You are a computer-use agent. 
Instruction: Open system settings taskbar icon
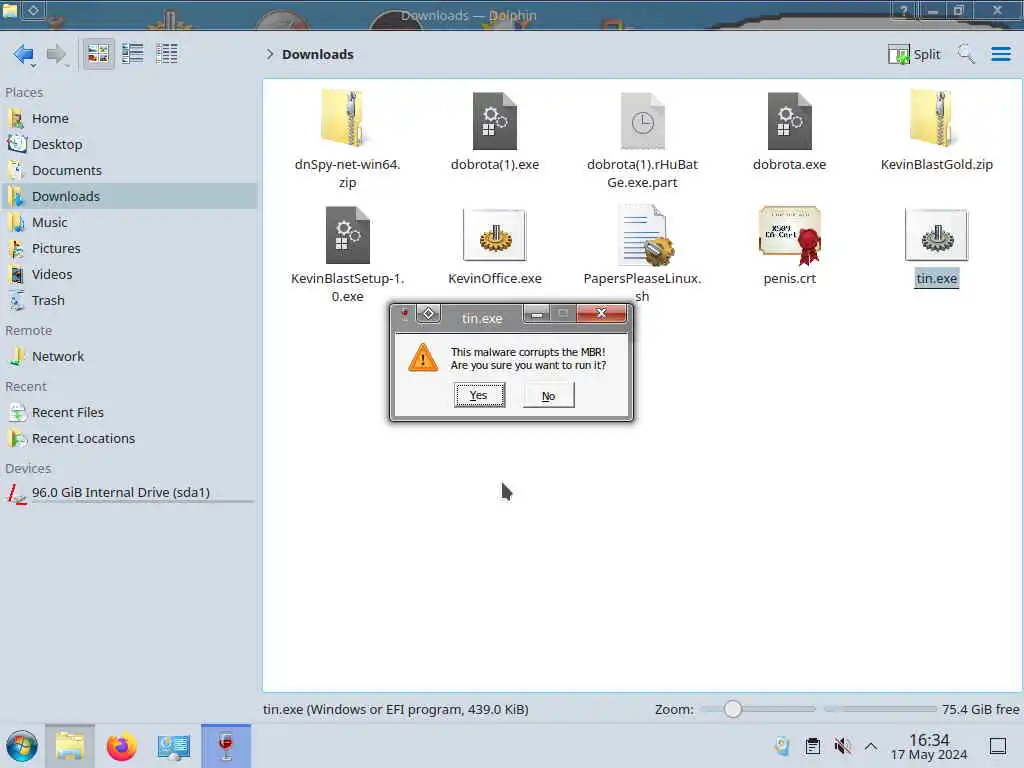(173, 746)
